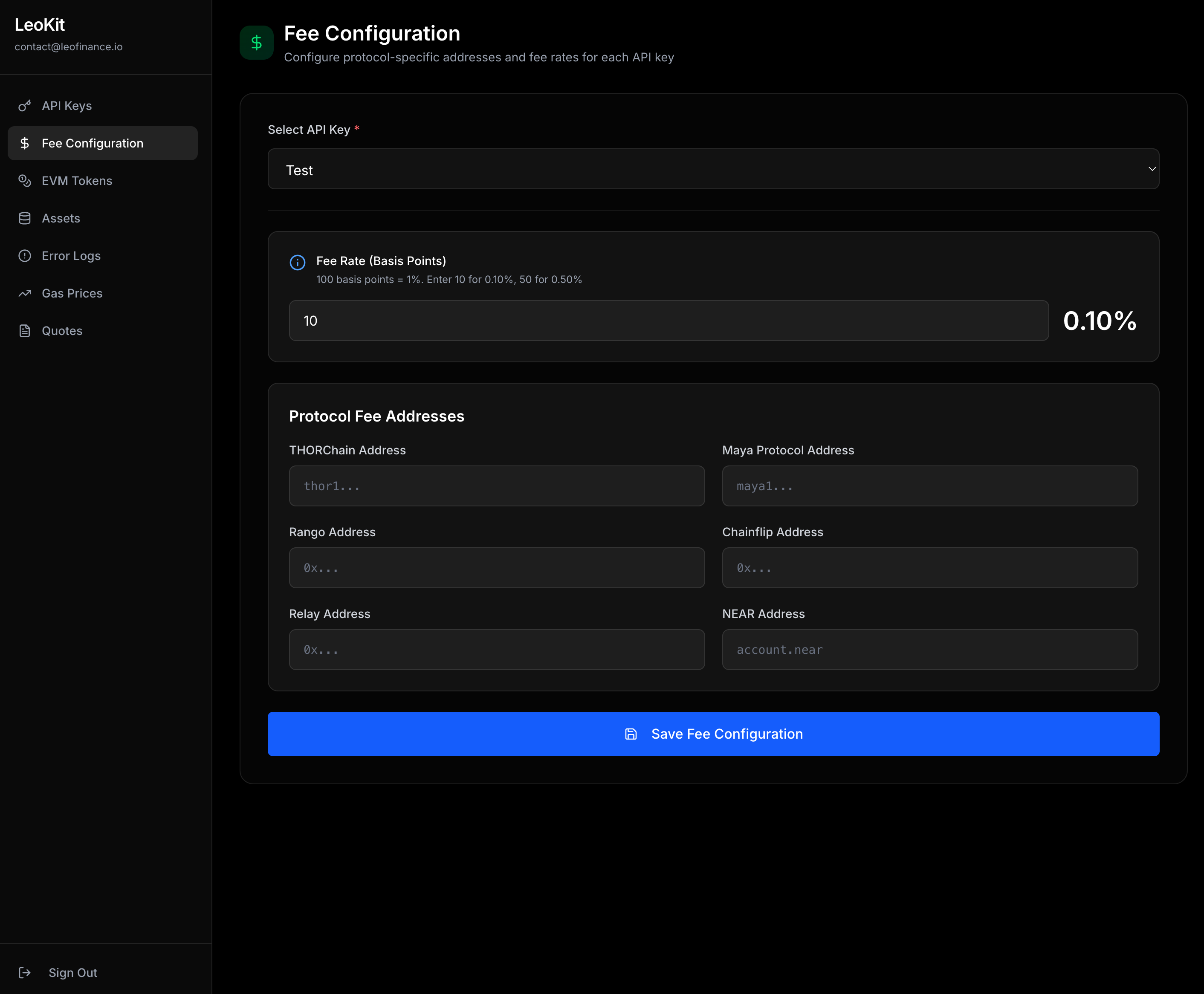Focus the fee rate basis points field
1204x994 pixels.
[x=669, y=321]
